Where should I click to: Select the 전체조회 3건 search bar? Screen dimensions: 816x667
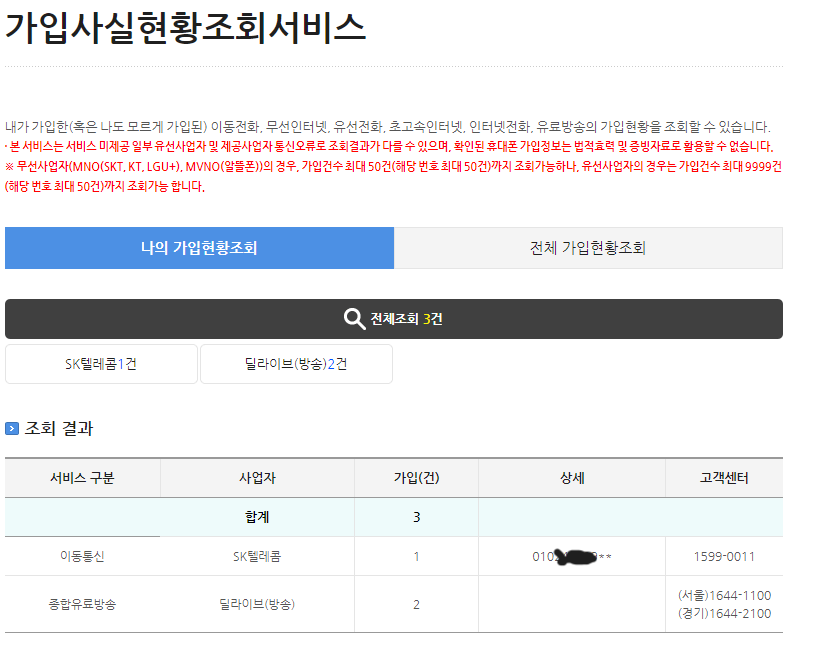click(397, 319)
